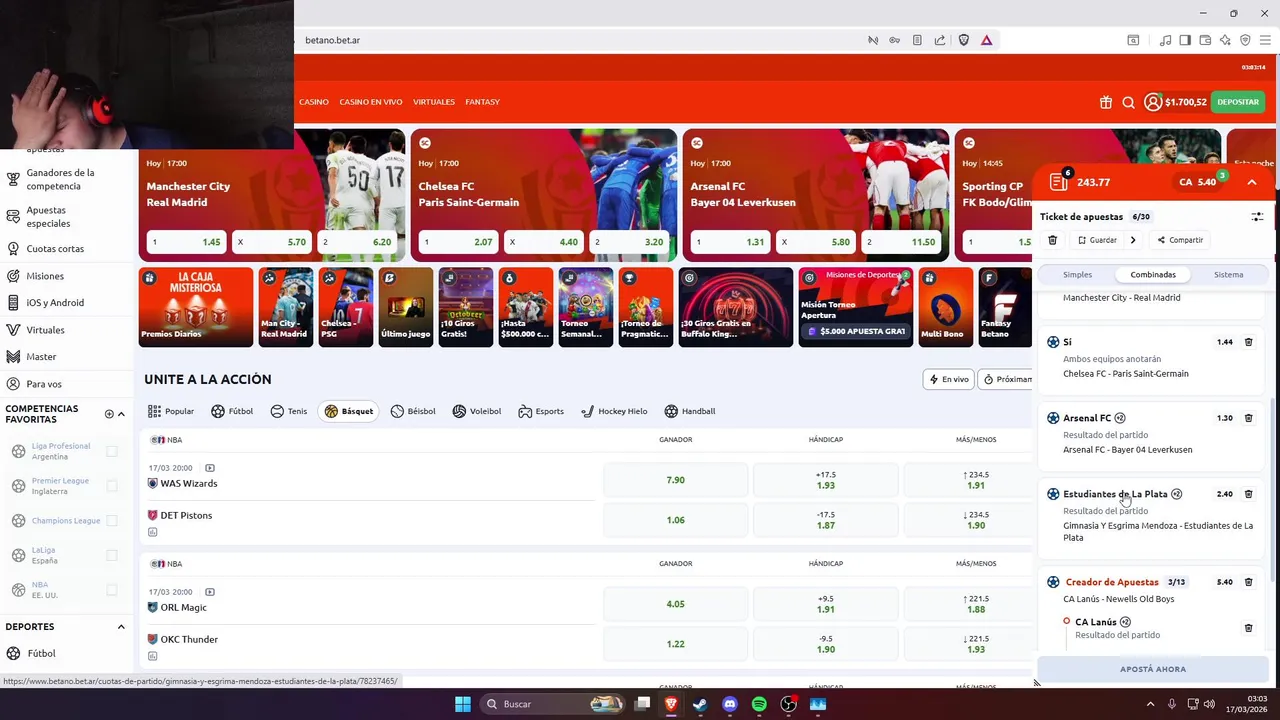Switch bet slip to Simples tab
This screenshot has height=720, width=1280.
pos(1077,274)
